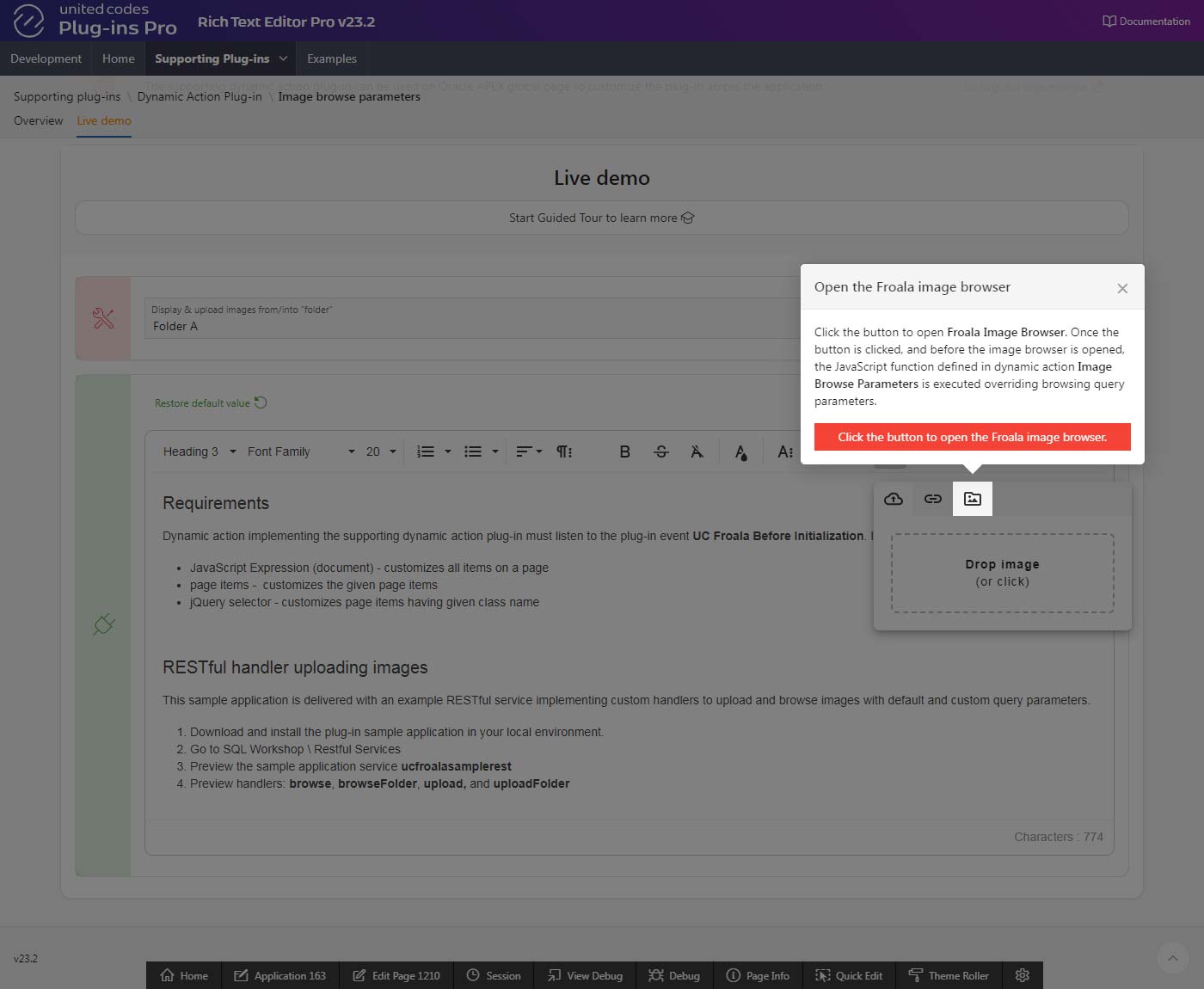Screen dimensions: 1204x989
Task: Open the Documentation link
Action: 1146,21
